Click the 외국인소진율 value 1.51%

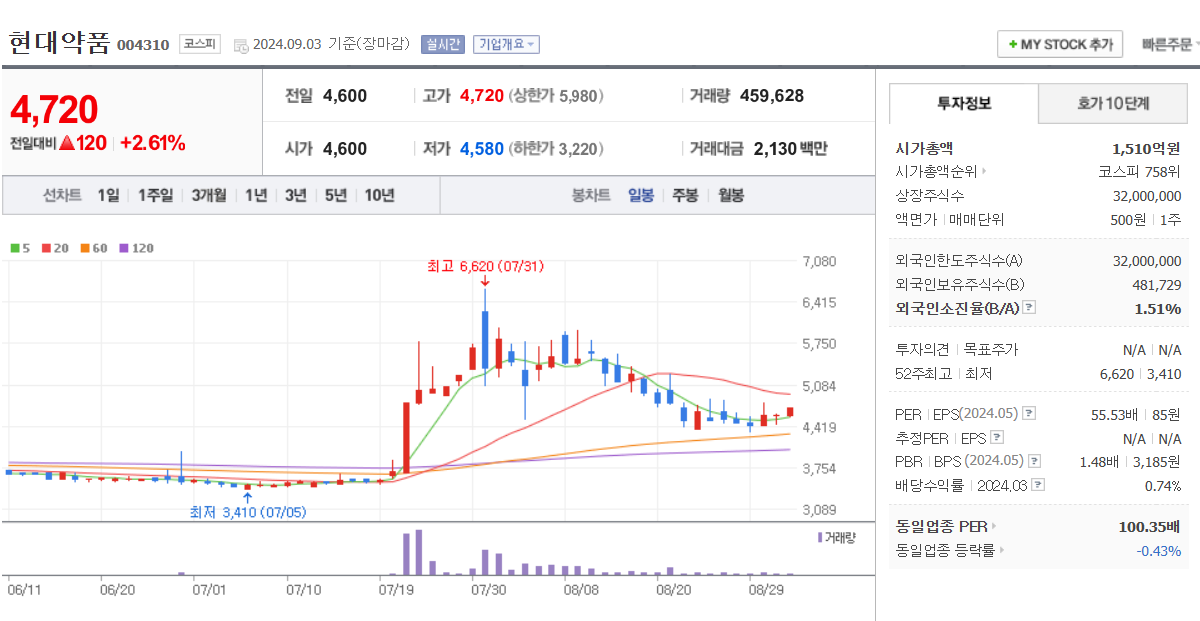(1158, 308)
